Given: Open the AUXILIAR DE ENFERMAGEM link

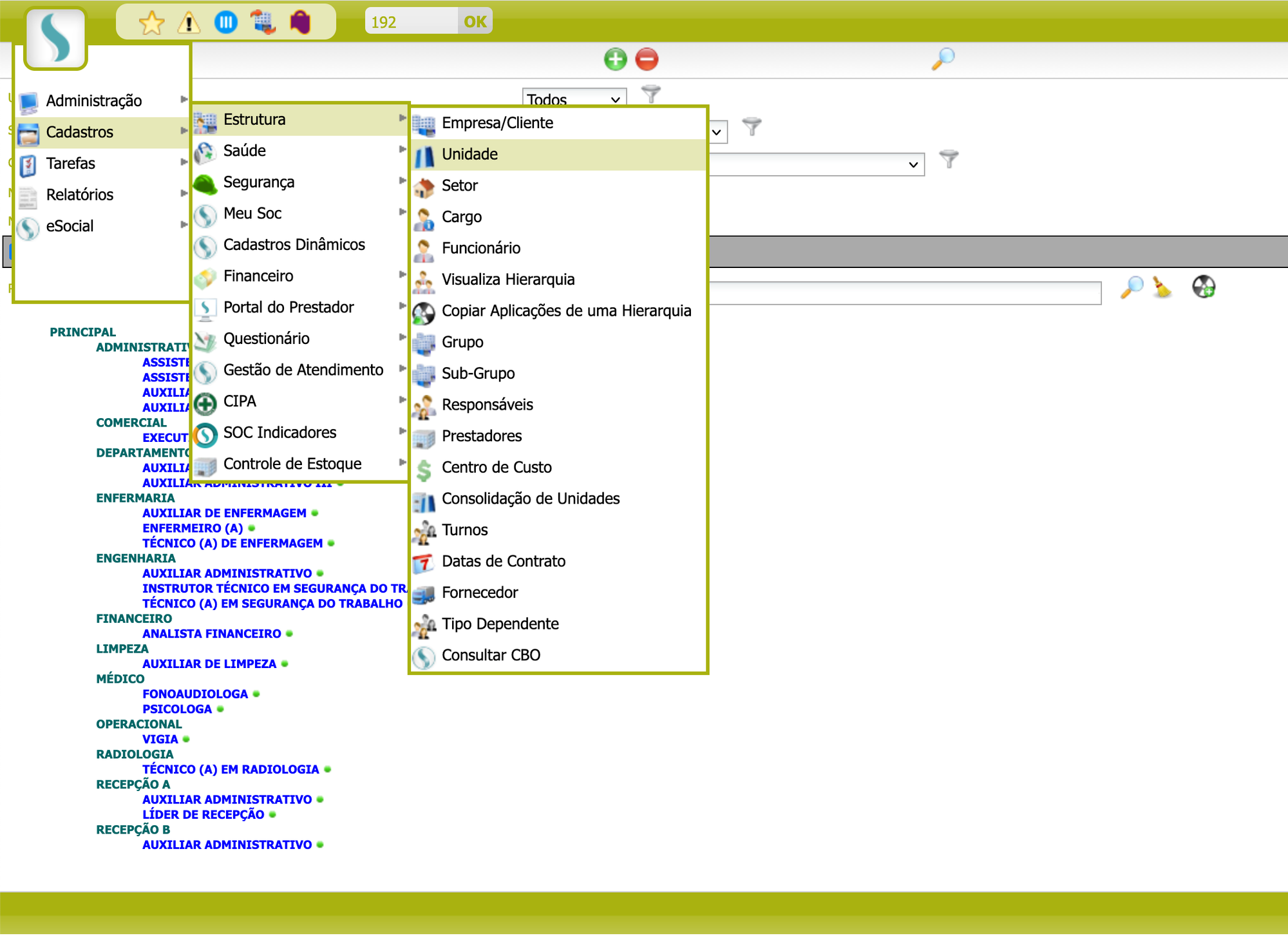Looking at the screenshot, I should (x=224, y=513).
